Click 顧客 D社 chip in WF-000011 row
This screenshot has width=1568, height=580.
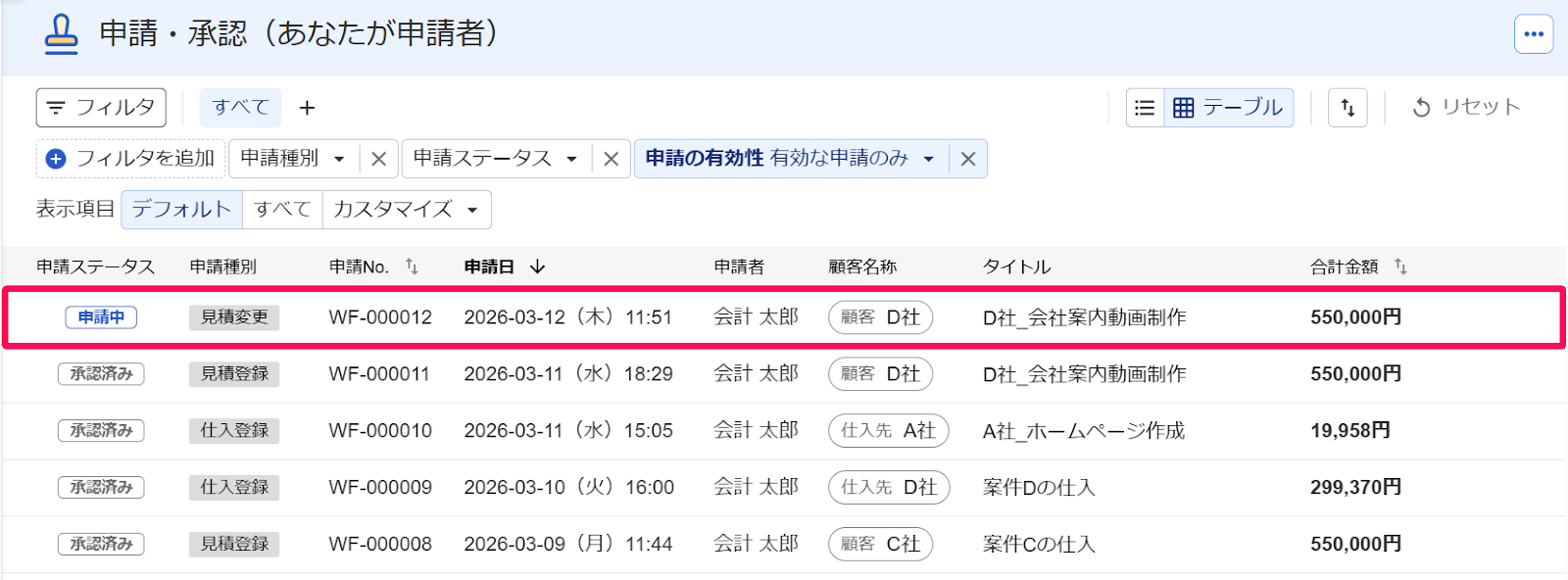pos(880,374)
